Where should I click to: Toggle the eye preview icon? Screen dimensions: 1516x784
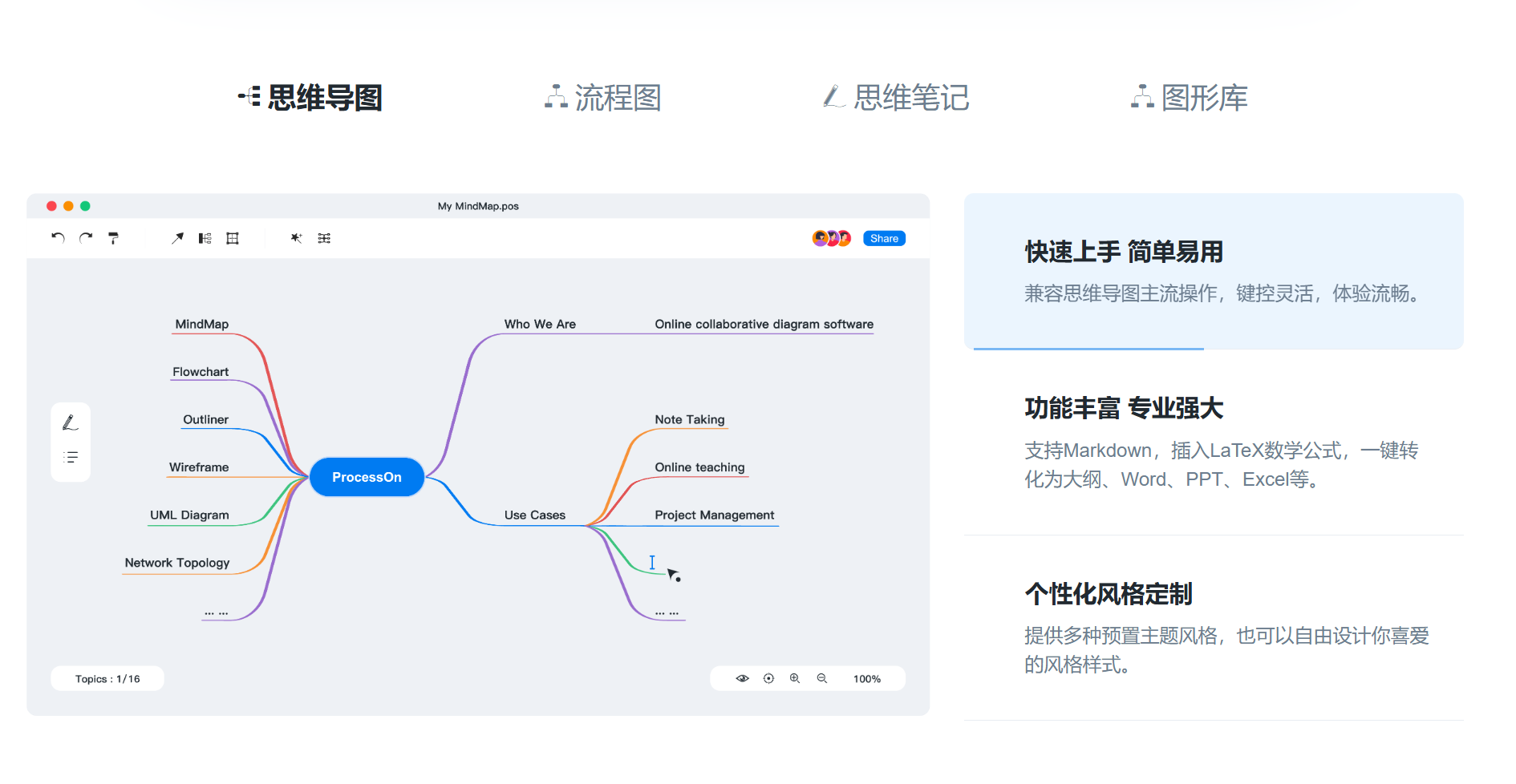click(742, 679)
